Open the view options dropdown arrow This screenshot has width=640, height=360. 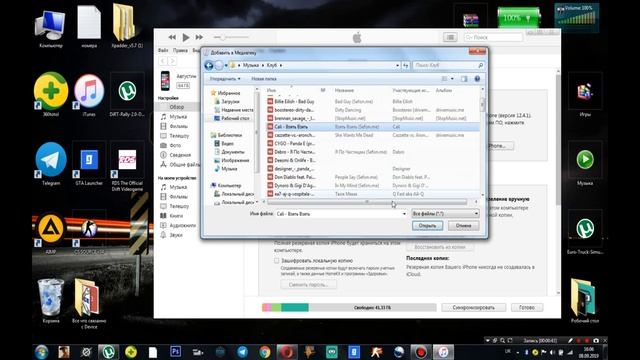[x=452, y=79]
